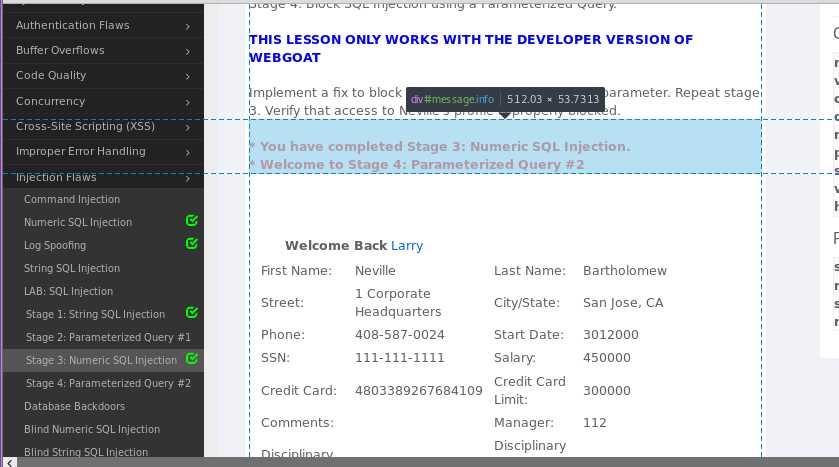Open Command Injection lesson
The width and height of the screenshot is (839, 467).
(x=72, y=199)
